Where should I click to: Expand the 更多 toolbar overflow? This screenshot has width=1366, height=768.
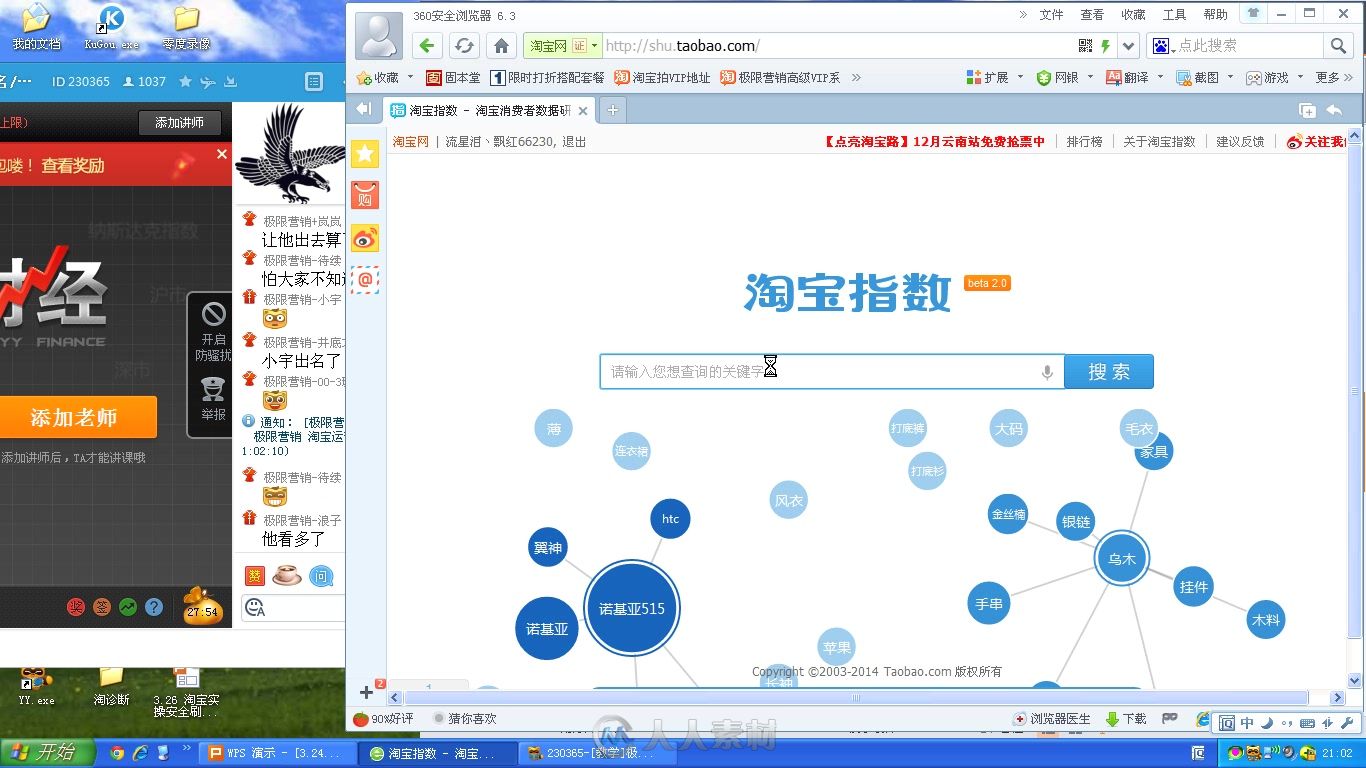pyautogui.click(x=1333, y=78)
